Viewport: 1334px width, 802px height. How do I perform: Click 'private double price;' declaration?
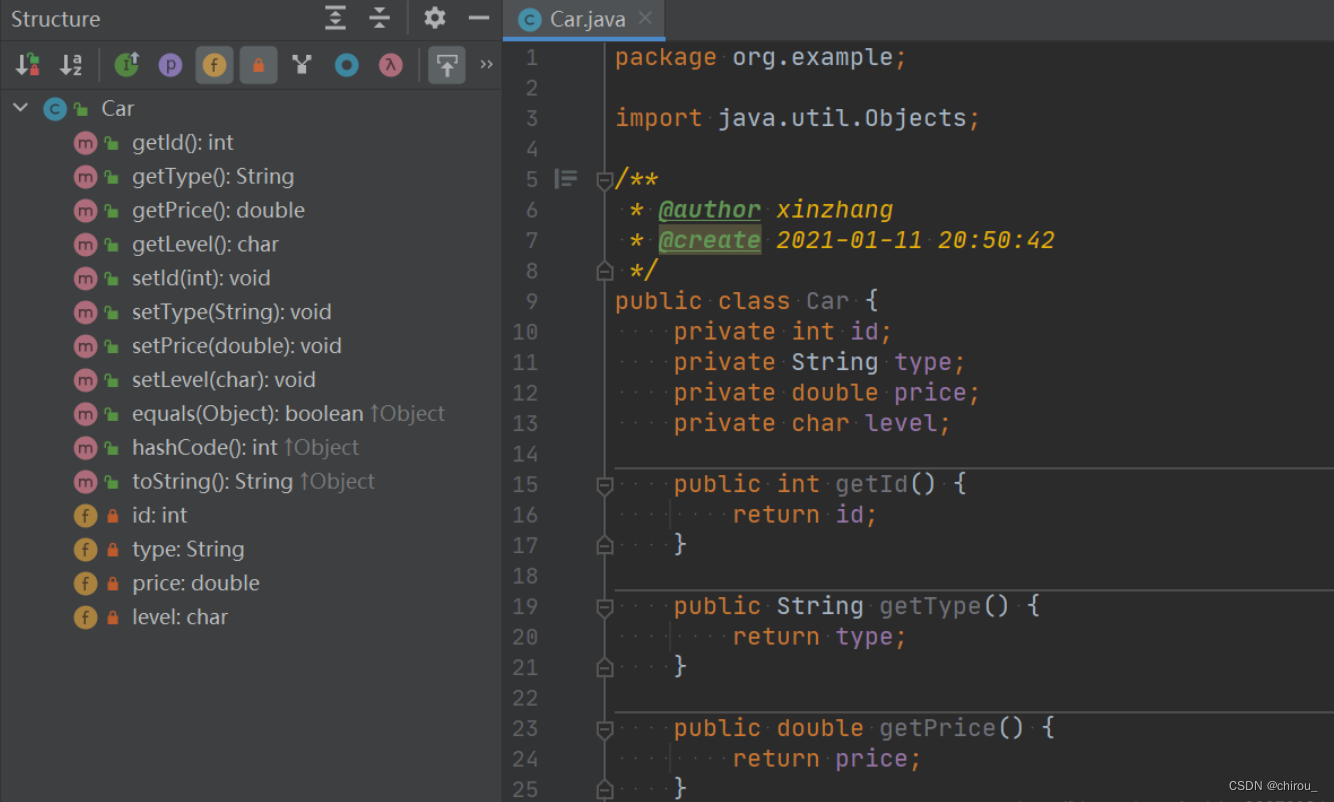tap(826, 393)
